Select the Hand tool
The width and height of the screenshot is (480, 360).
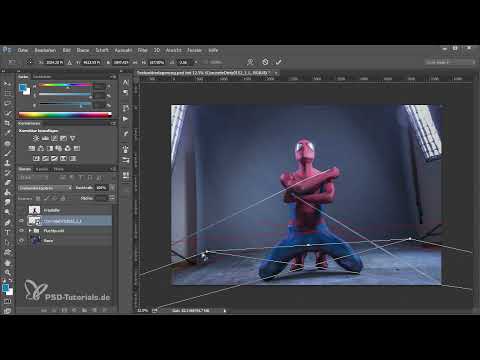[7, 263]
